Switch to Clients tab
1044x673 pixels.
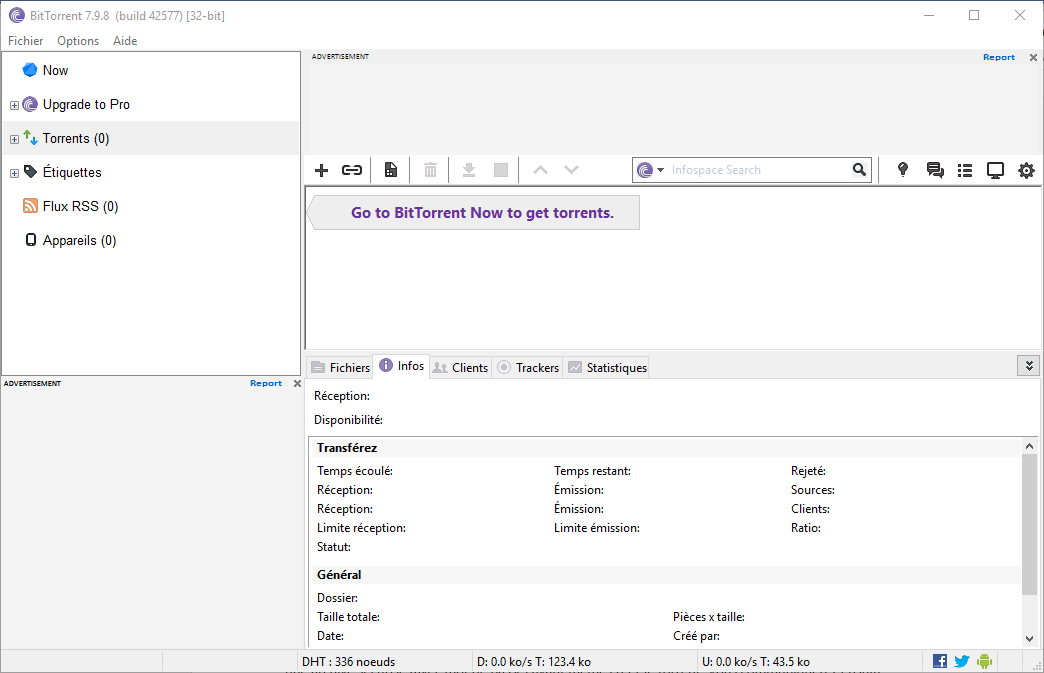click(x=461, y=367)
